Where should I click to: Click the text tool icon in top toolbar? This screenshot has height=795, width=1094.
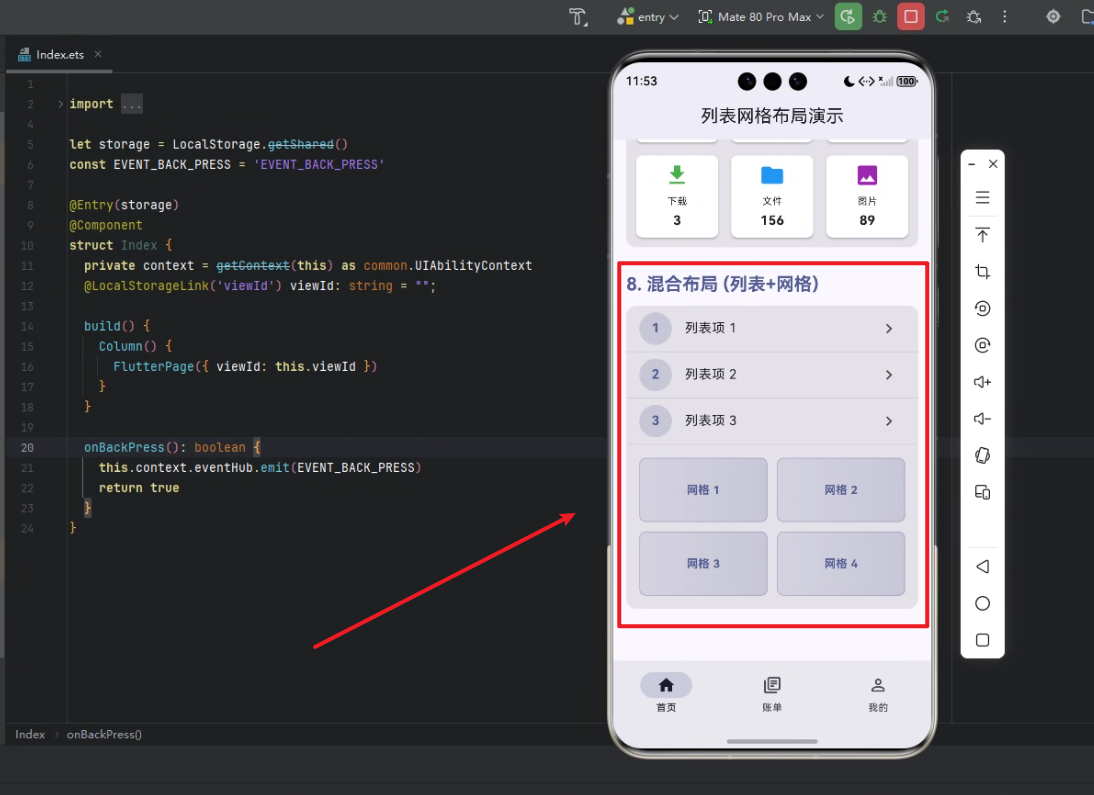pos(578,17)
